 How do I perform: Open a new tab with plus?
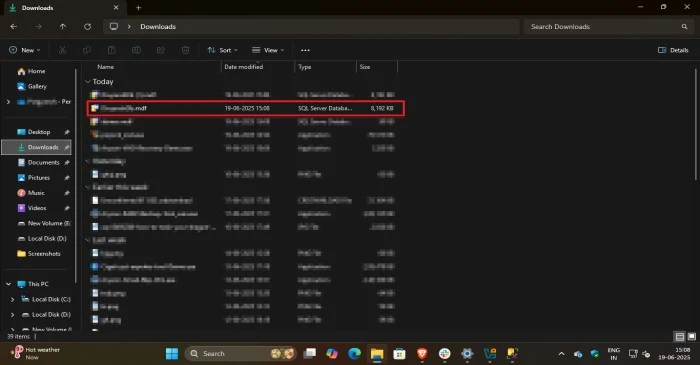[x=138, y=8]
